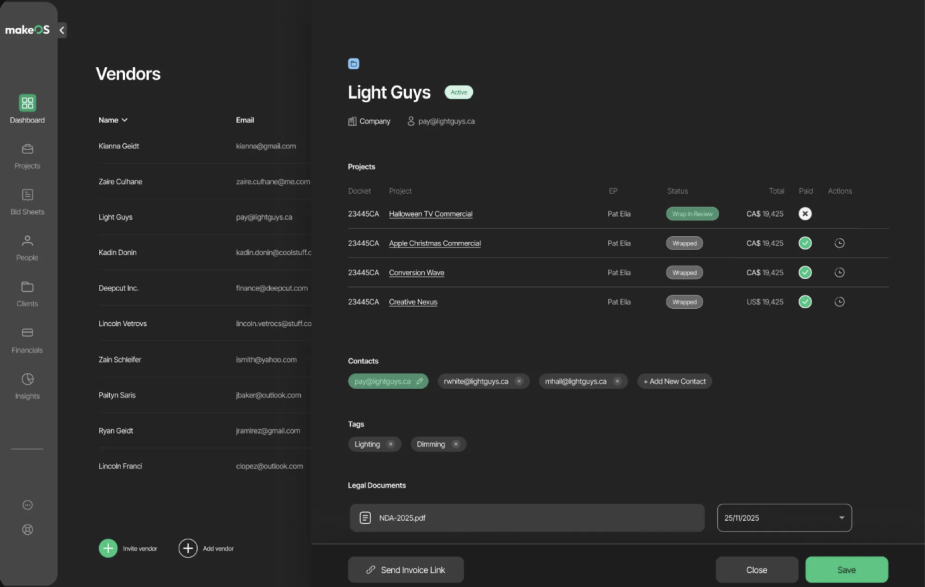Click the Send Invoice Link button
Image resolution: width=925 pixels, height=587 pixels.
coord(406,570)
